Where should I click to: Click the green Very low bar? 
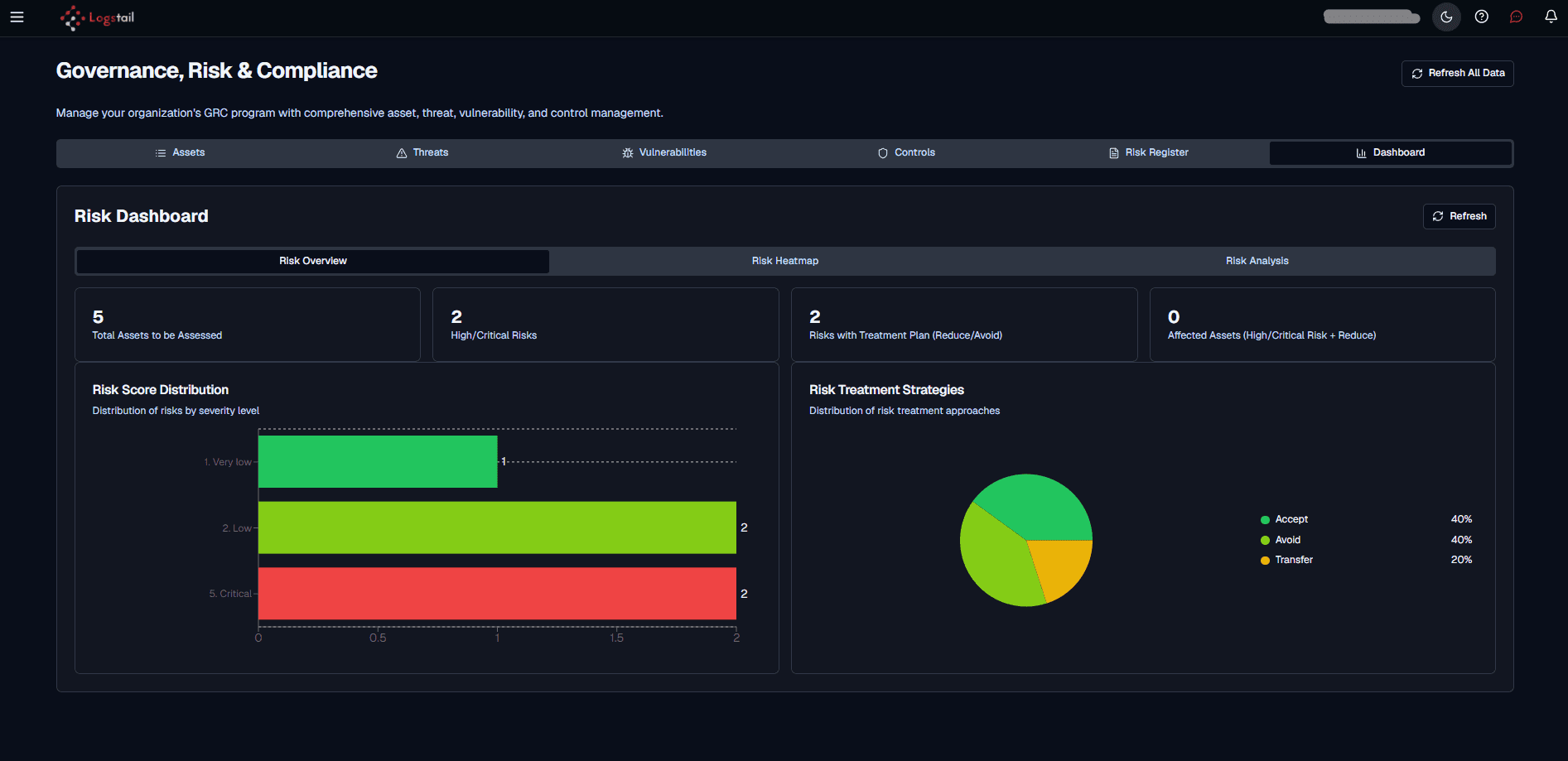pyautogui.click(x=378, y=462)
